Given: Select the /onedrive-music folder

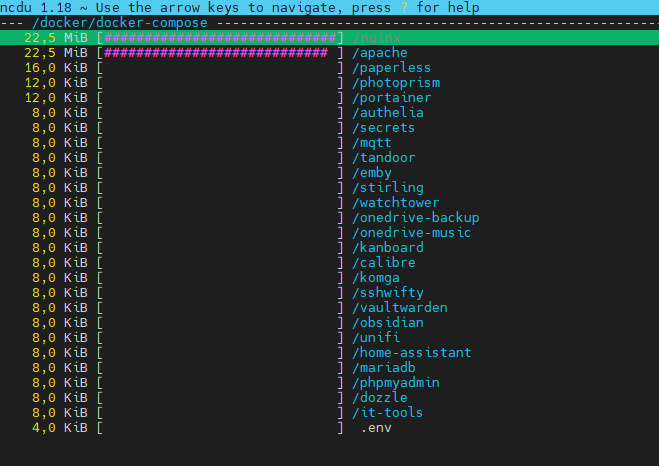Looking at the screenshot, I should 411,233.
